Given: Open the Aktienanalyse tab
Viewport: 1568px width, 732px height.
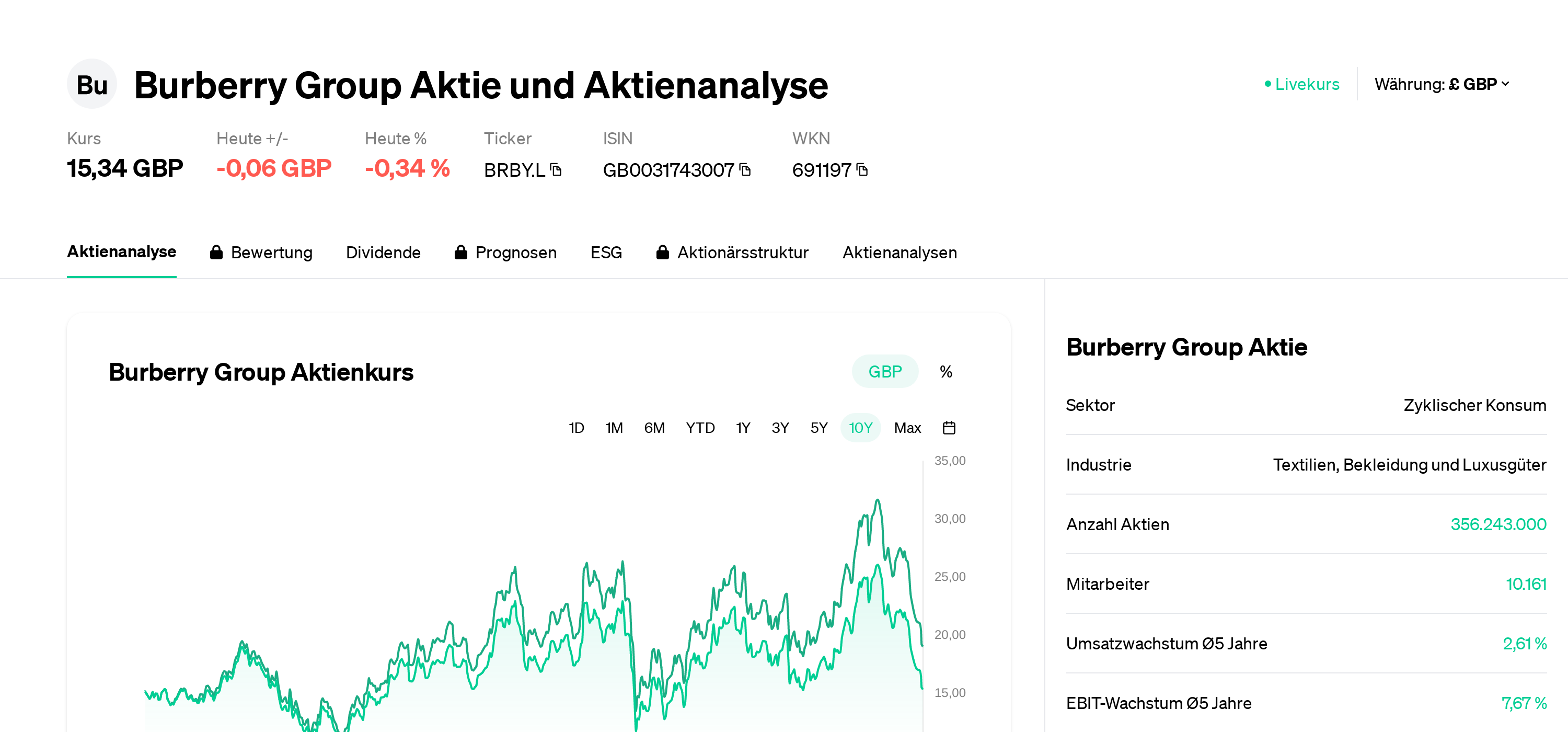Looking at the screenshot, I should [x=122, y=252].
